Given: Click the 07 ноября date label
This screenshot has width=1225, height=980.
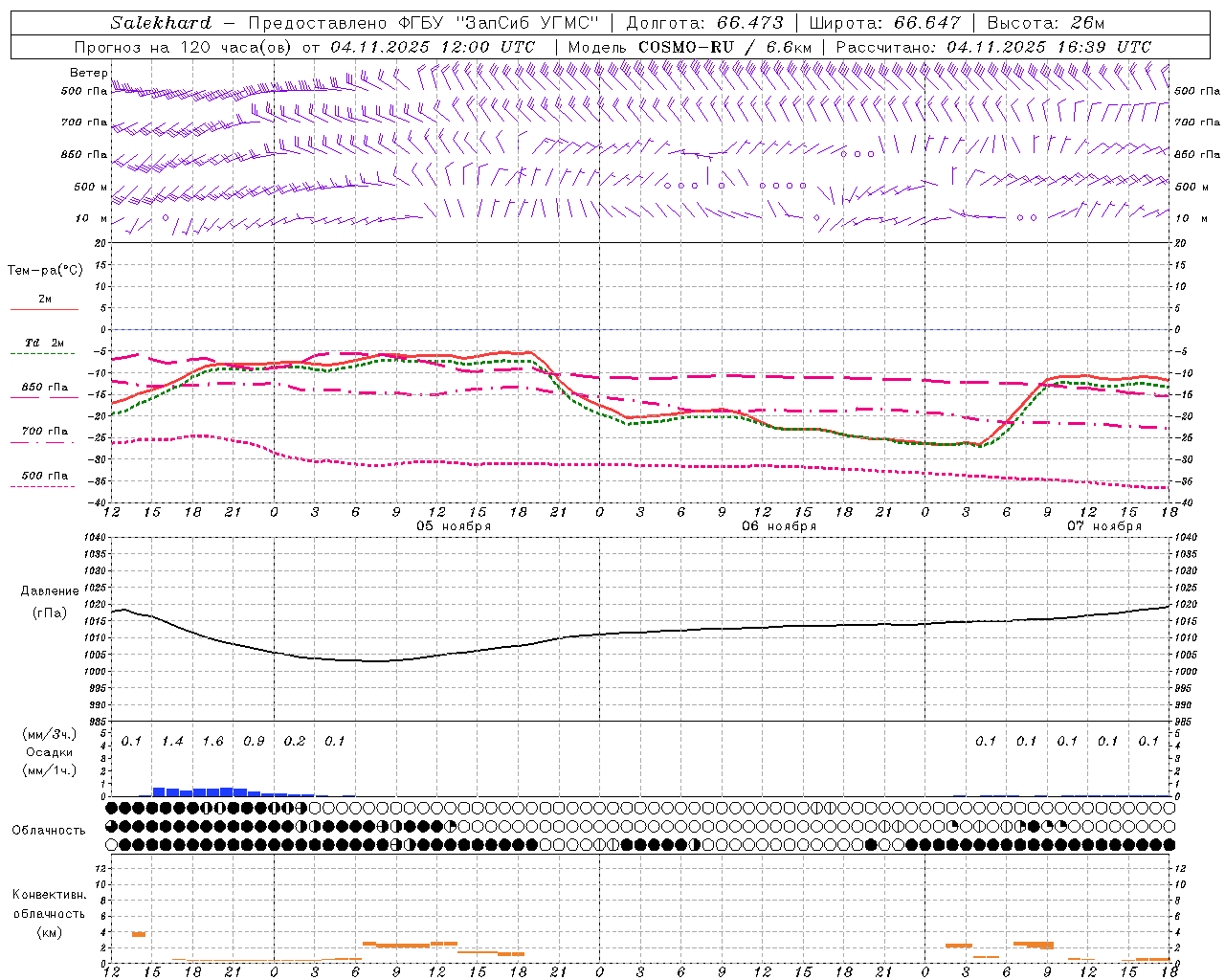Looking at the screenshot, I should (x=1104, y=526).
